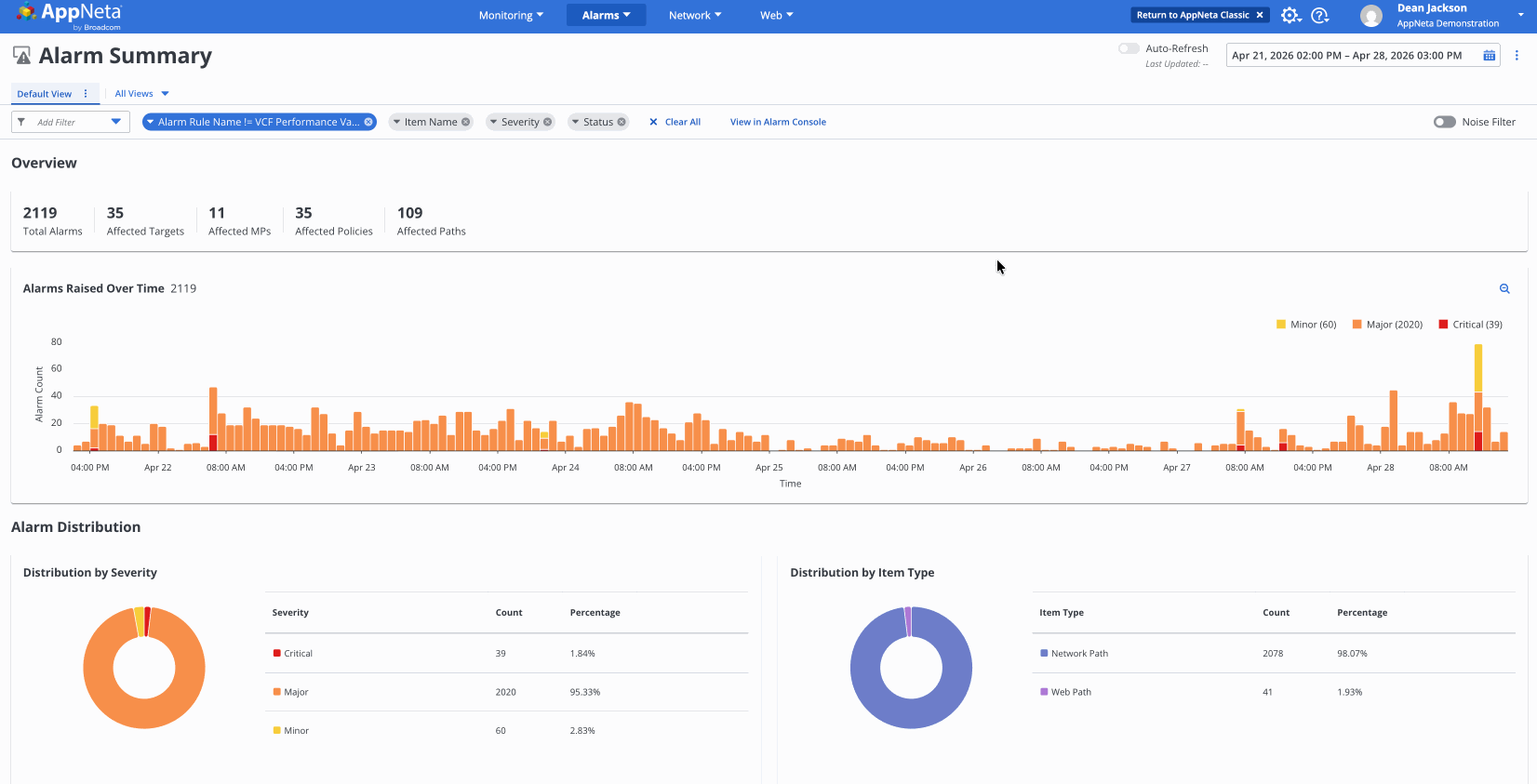
Task: Open the Monitoring menu
Action: coord(511,15)
